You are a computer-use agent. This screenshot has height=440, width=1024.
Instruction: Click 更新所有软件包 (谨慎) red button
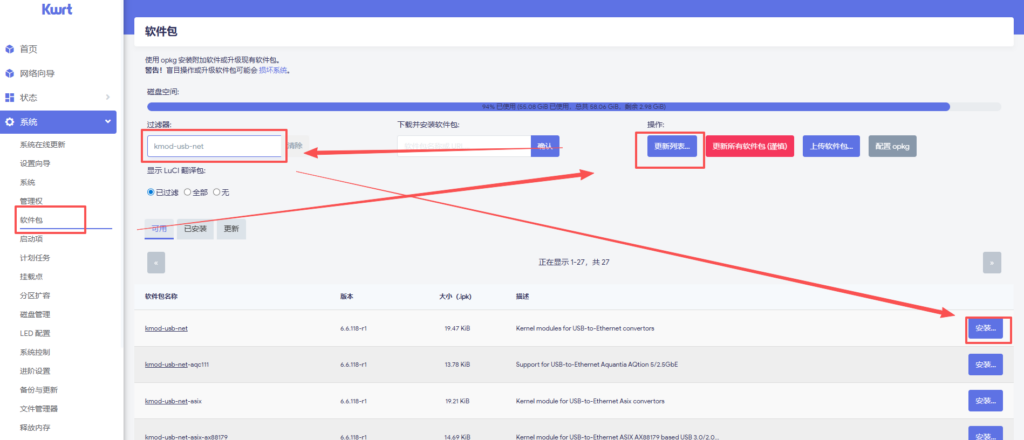[750, 146]
